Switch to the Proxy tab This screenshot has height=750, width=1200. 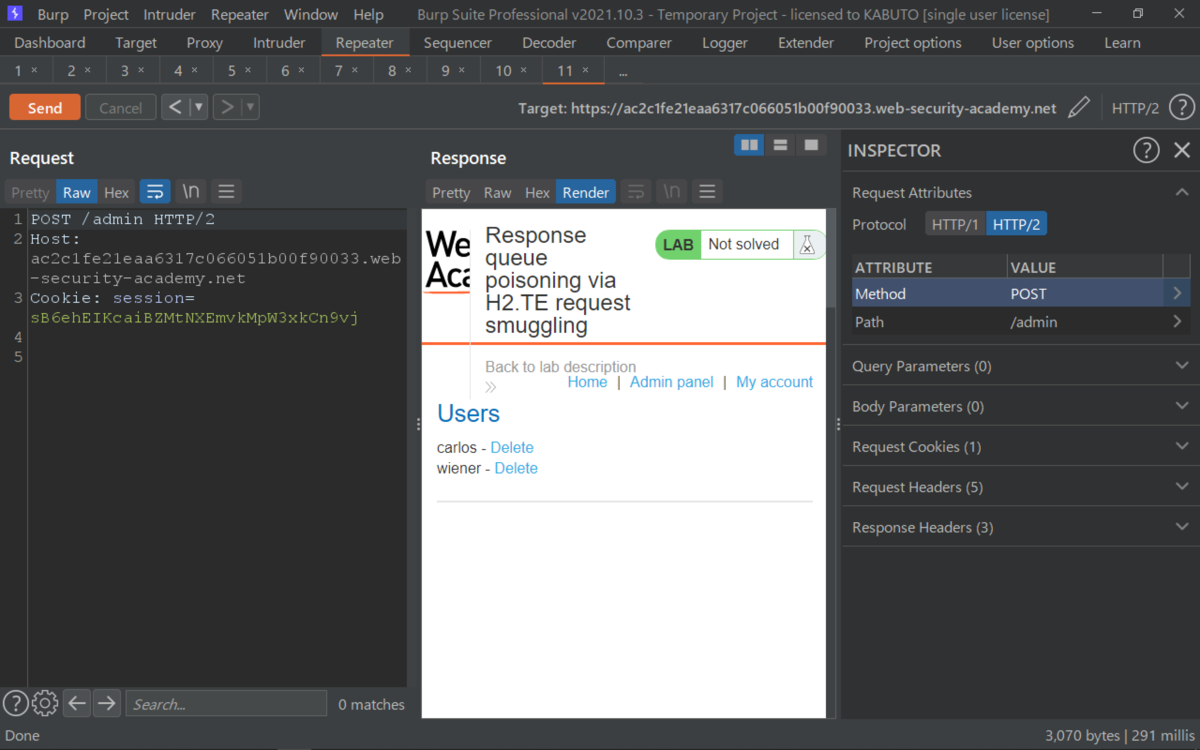205,43
